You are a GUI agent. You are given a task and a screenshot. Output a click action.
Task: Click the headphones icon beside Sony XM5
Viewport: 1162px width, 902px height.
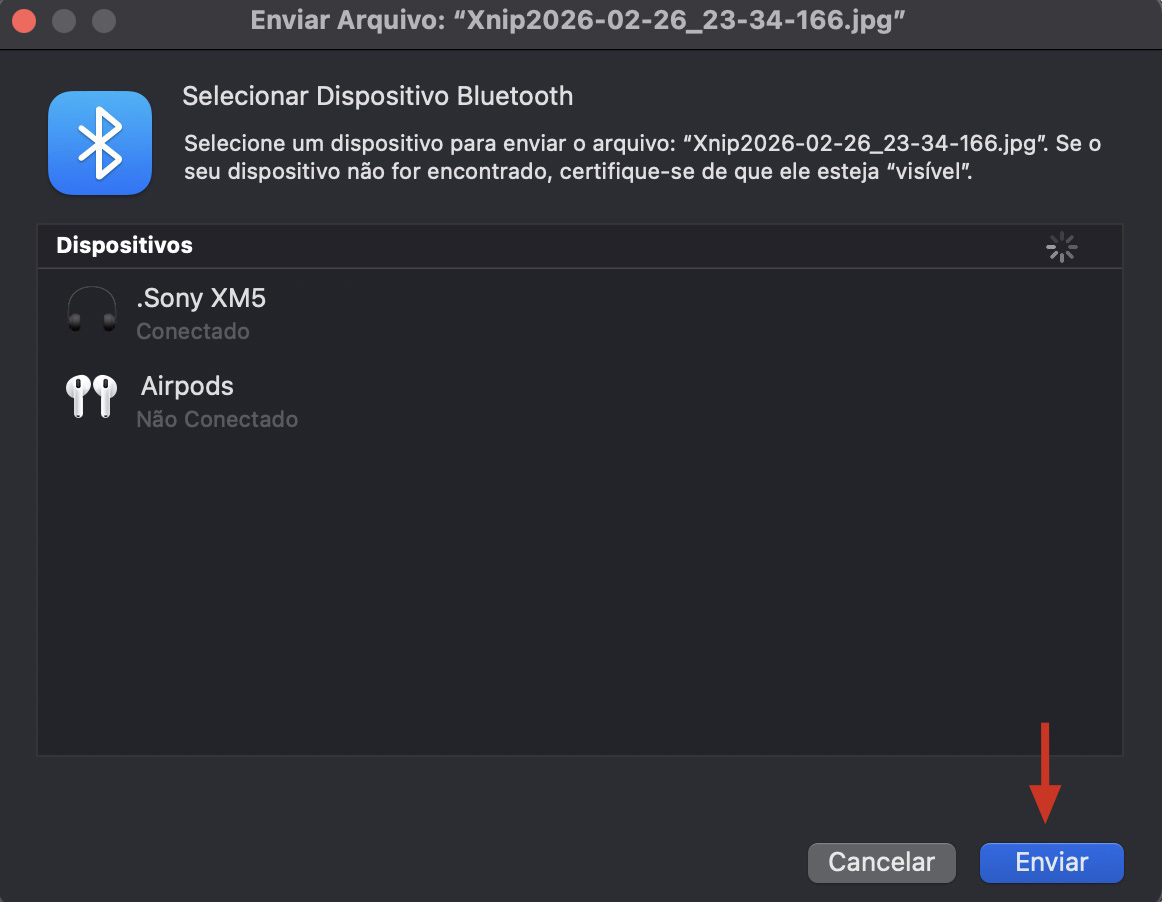click(x=91, y=312)
